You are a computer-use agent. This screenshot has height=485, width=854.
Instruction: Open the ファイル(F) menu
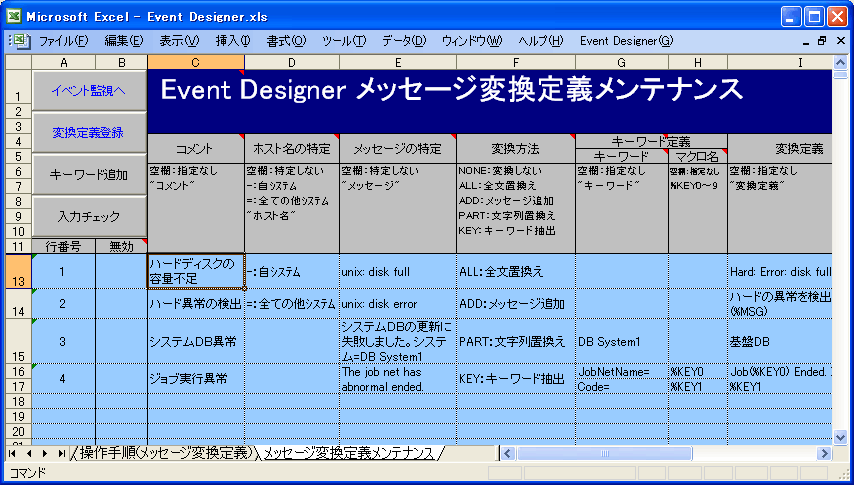point(63,41)
